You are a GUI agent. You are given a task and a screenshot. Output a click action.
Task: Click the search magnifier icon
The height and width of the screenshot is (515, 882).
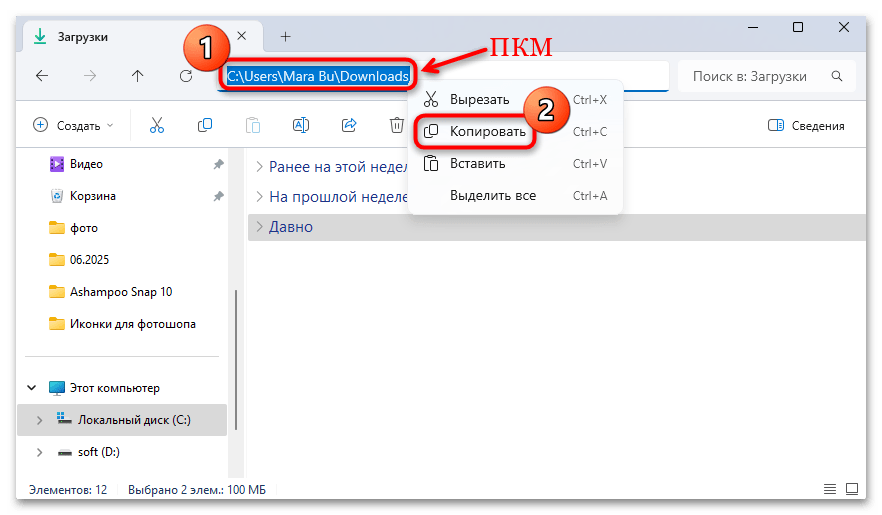coord(837,76)
